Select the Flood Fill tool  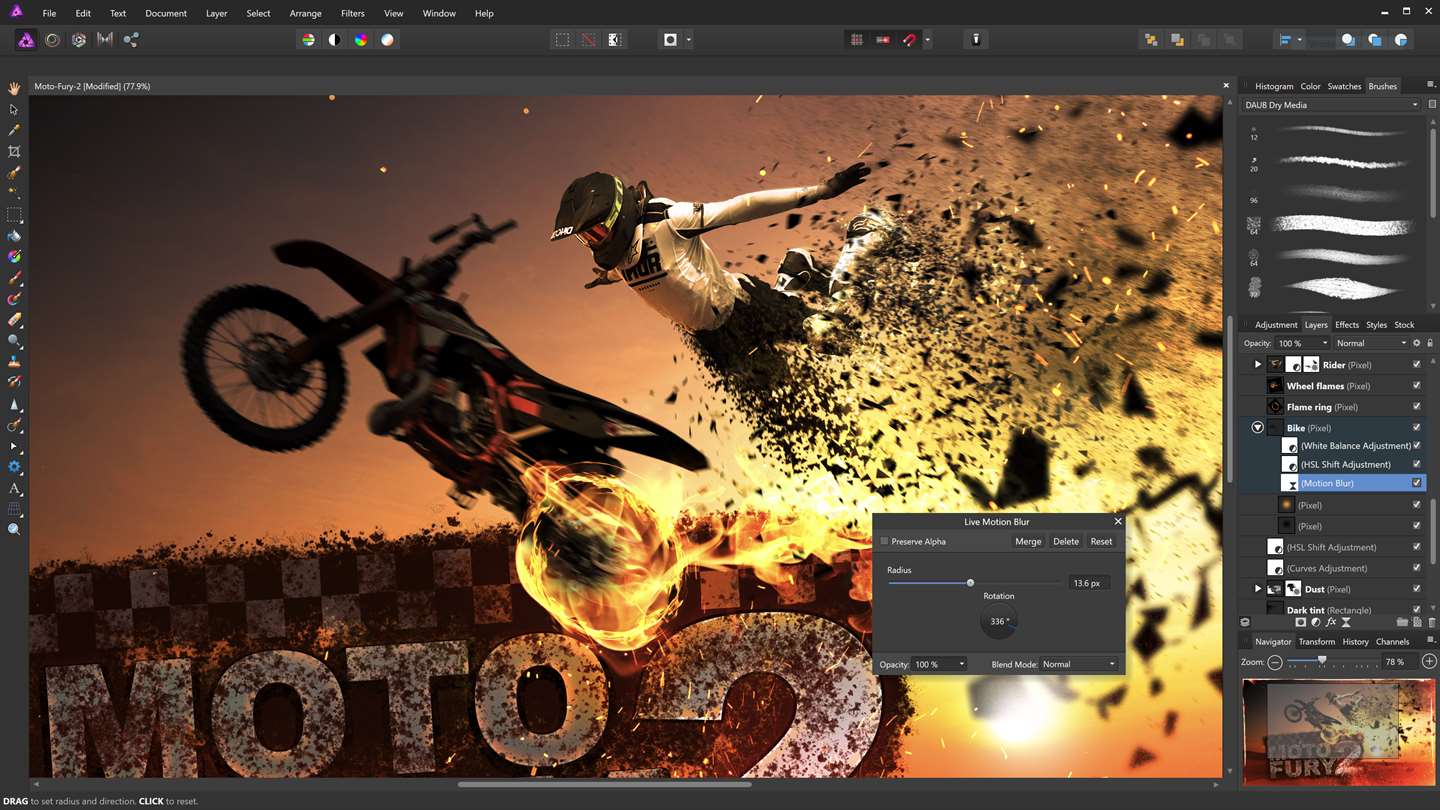coord(14,236)
